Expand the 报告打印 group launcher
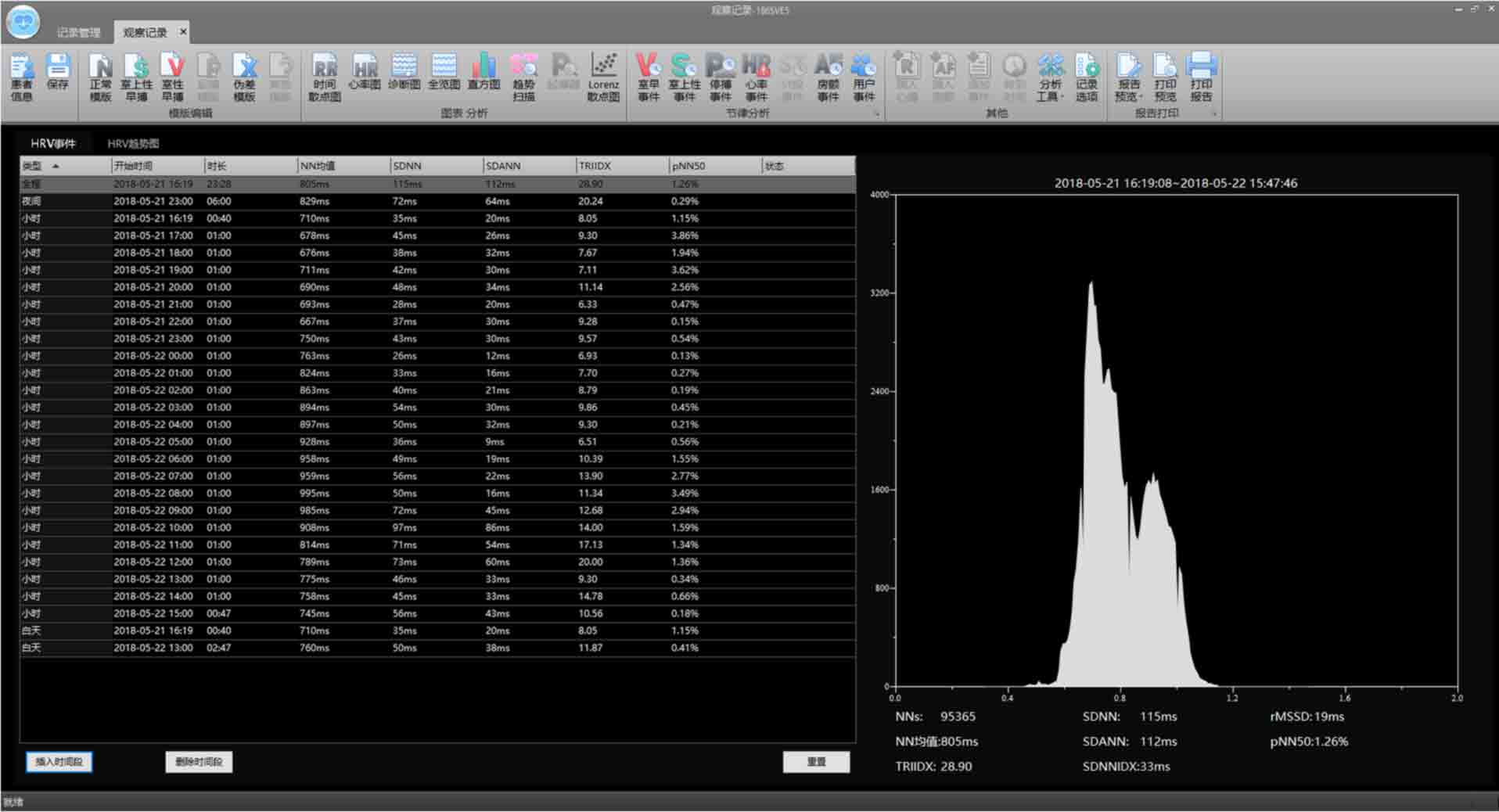This screenshot has width=1499, height=812. [x=1214, y=114]
